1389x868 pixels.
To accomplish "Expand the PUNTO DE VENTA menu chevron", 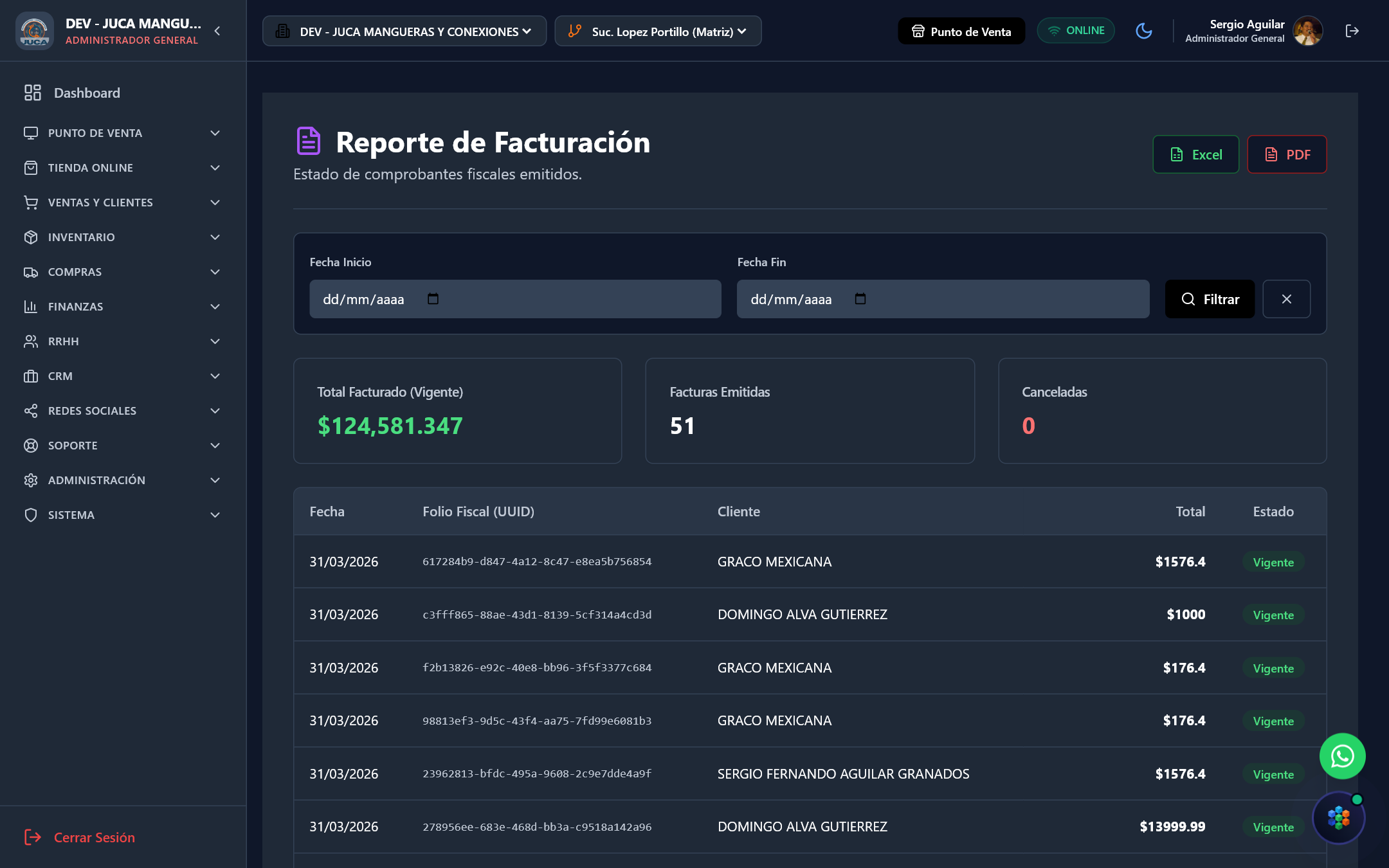I will [215, 133].
